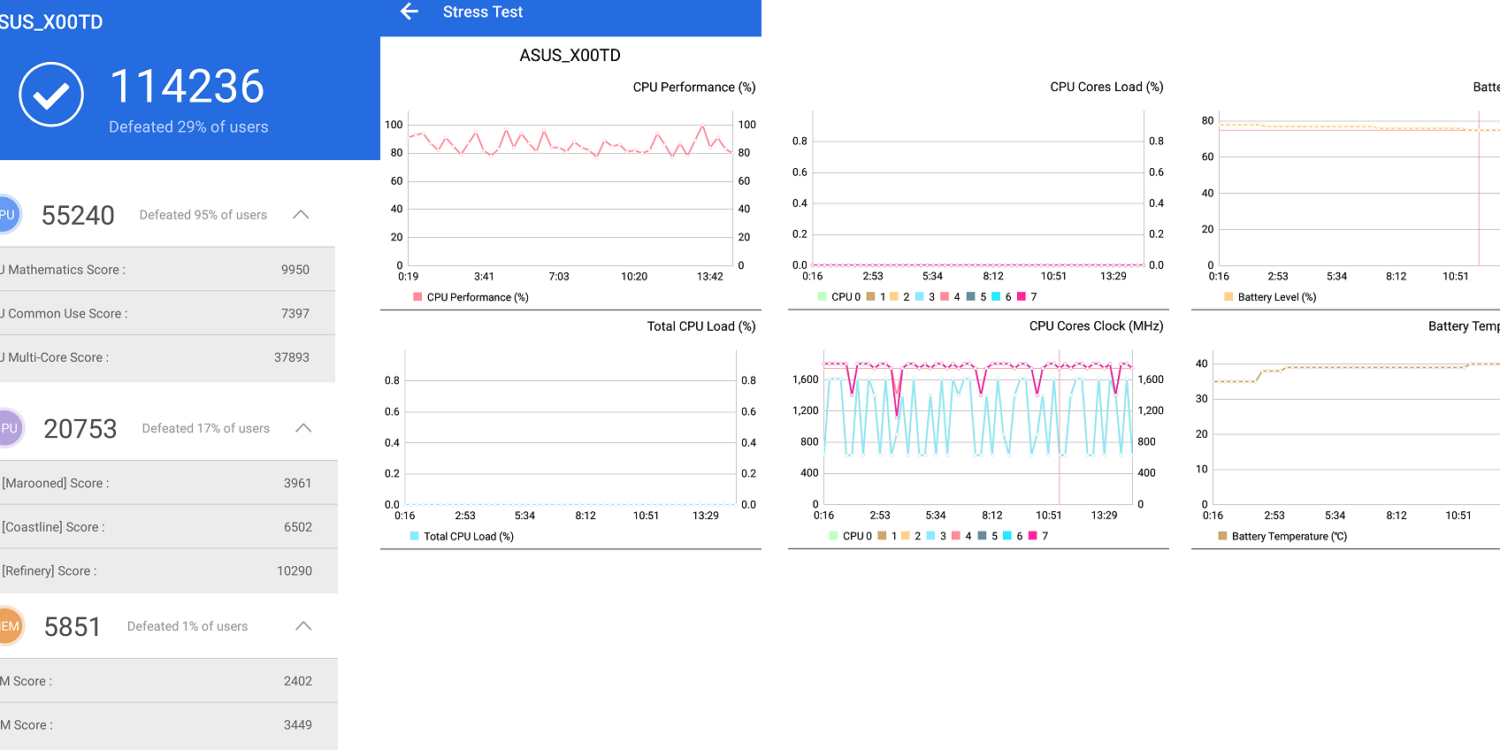Viewport: 1500px width, 750px height.
Task: Collapse the GPU score section chevron
Action: point(303,428)
